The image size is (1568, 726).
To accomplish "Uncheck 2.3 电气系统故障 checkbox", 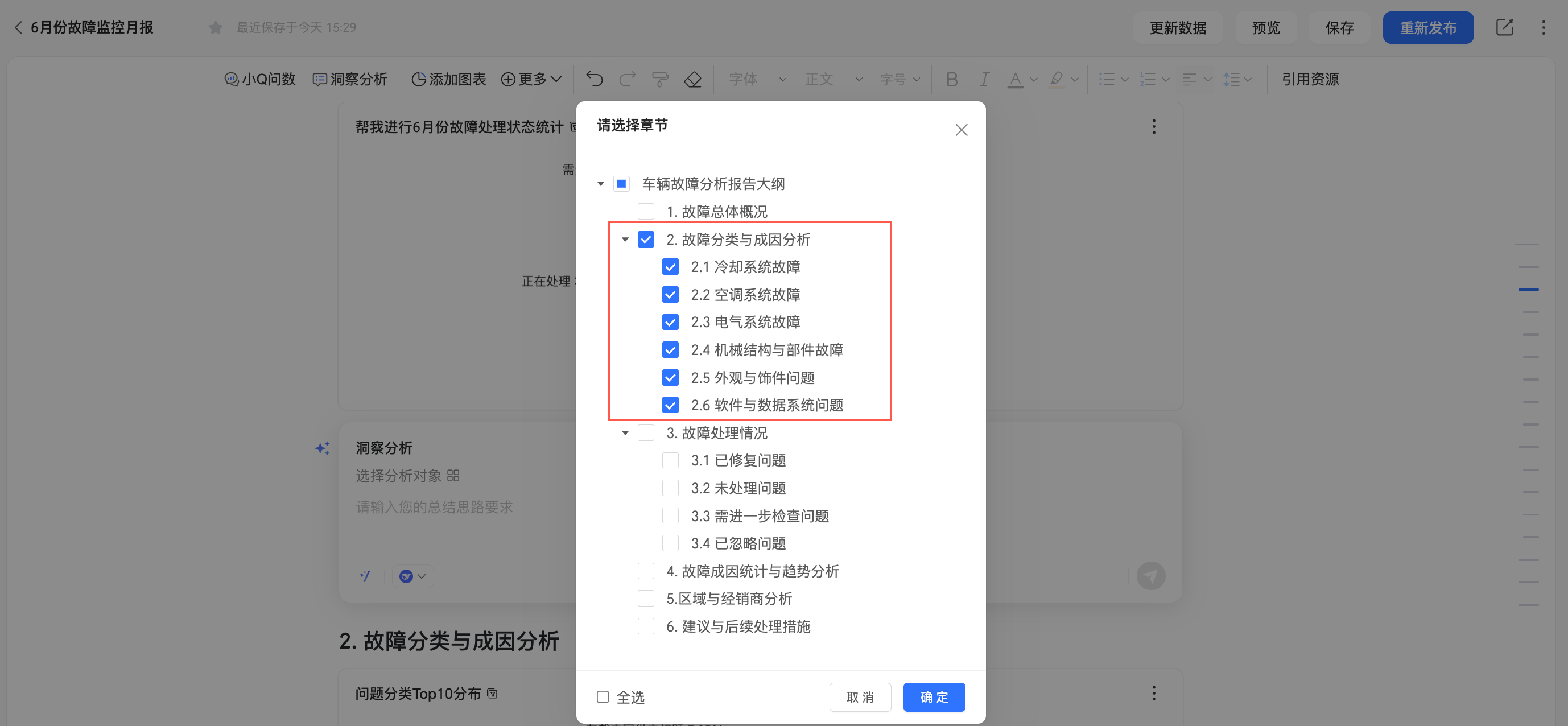I will pyautogui.click(x=670, y=322).
